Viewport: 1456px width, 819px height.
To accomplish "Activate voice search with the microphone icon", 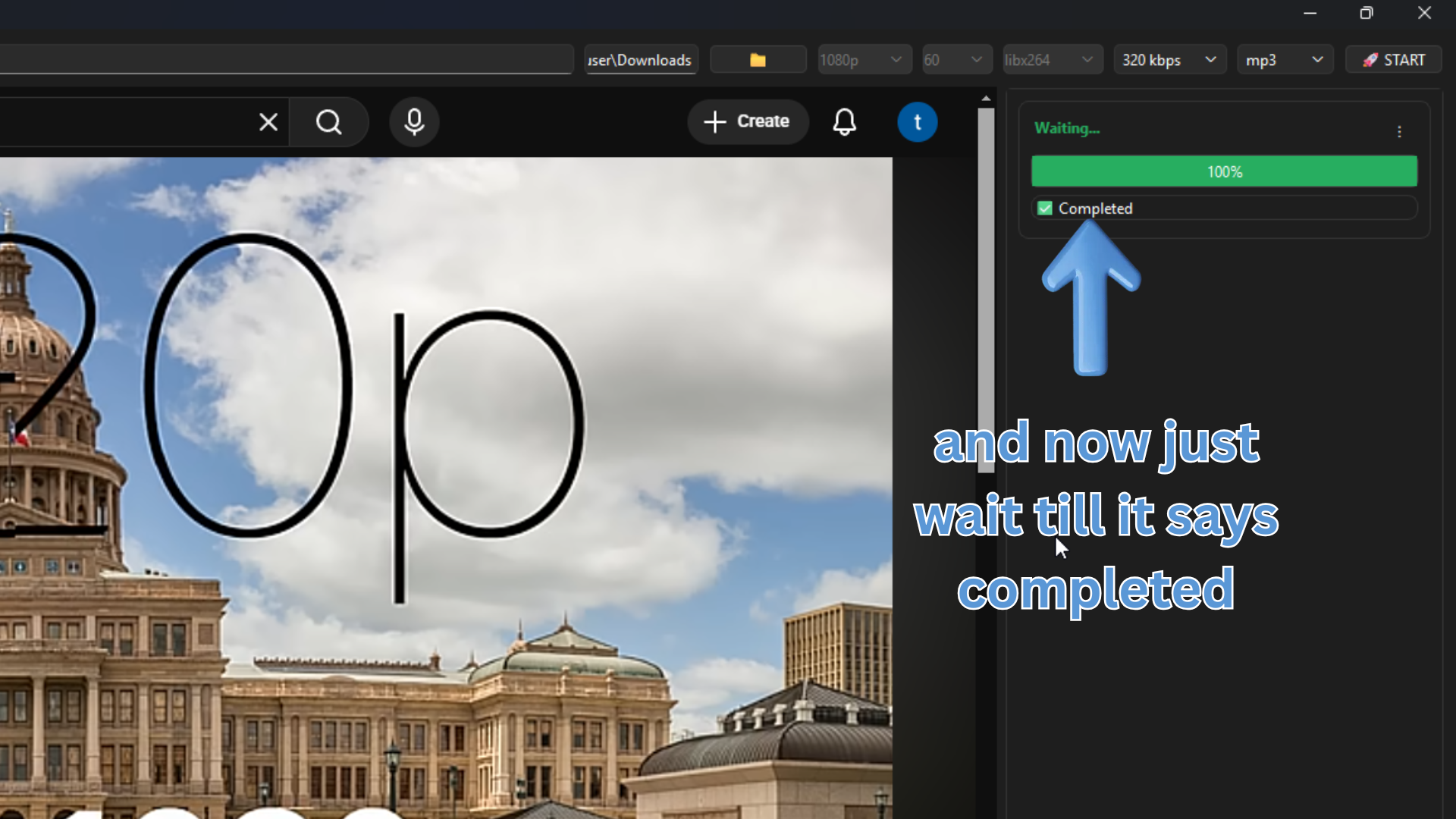I will tap(414, 122).
